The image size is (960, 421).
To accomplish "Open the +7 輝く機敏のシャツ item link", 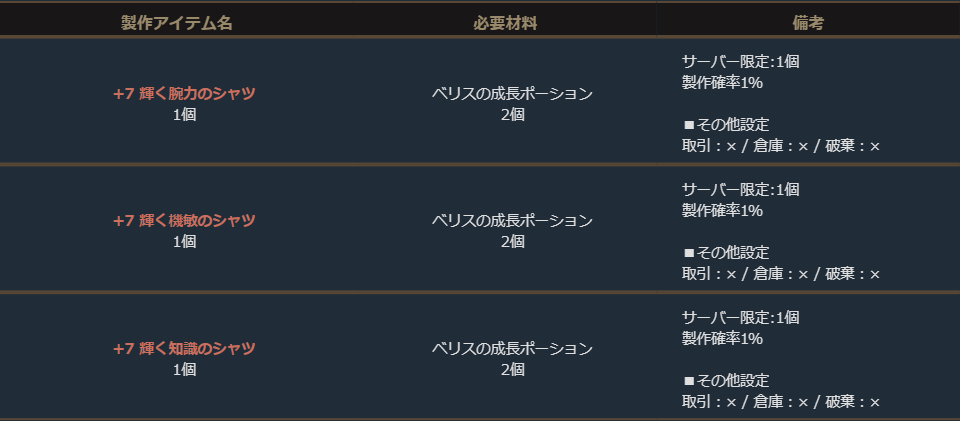I will tap(184, 221).
